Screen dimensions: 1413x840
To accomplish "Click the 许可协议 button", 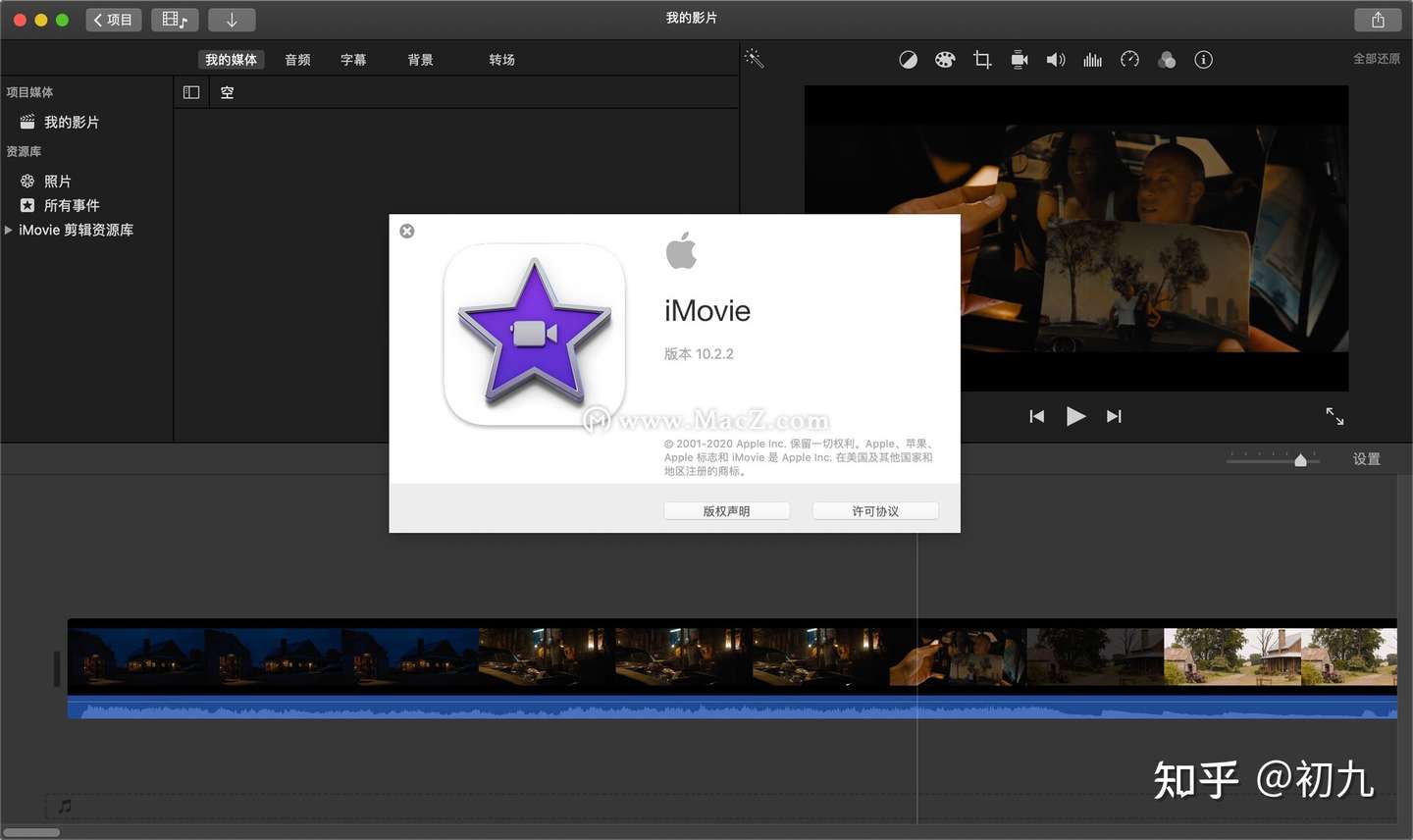I will point(875,511).
